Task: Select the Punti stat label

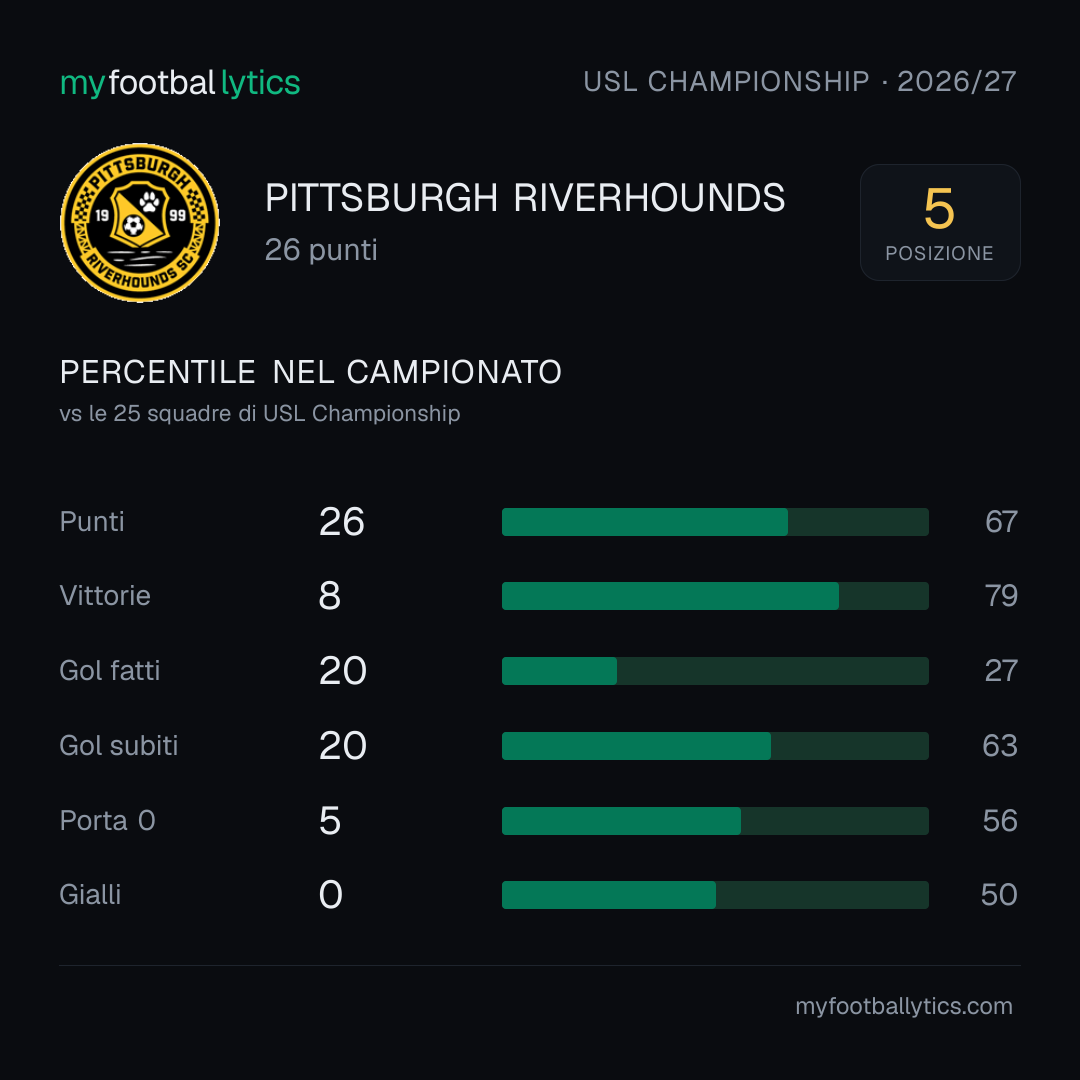Action: click(x=92, y=522)
